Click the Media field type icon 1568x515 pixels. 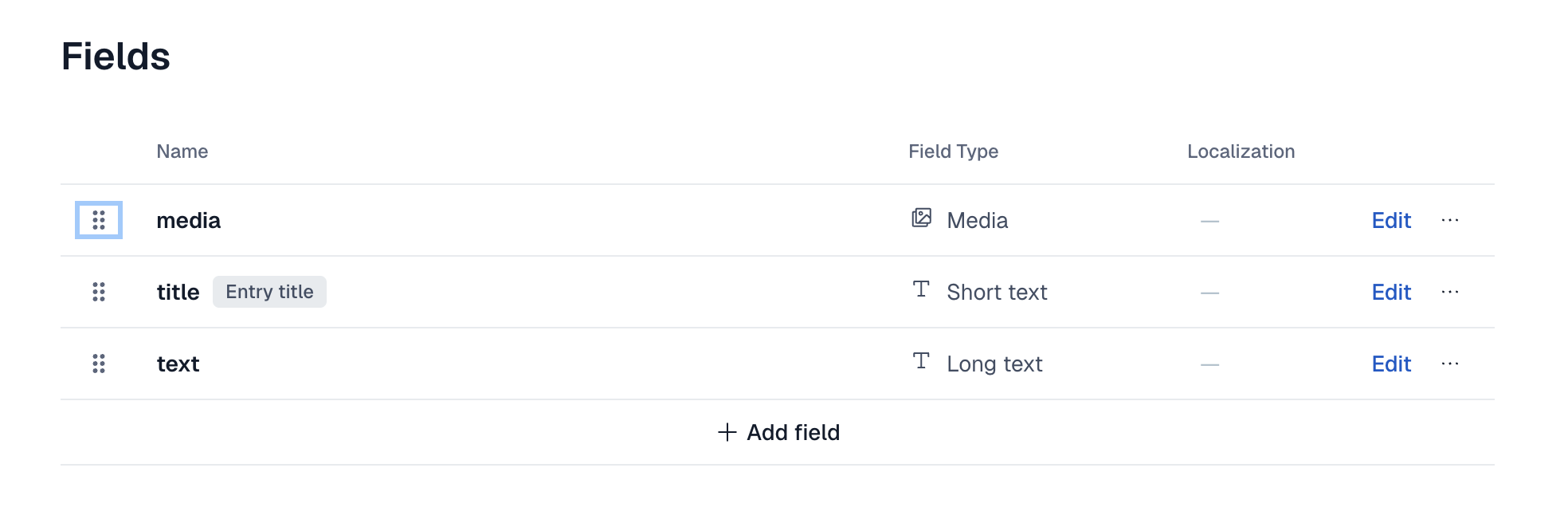922,218
